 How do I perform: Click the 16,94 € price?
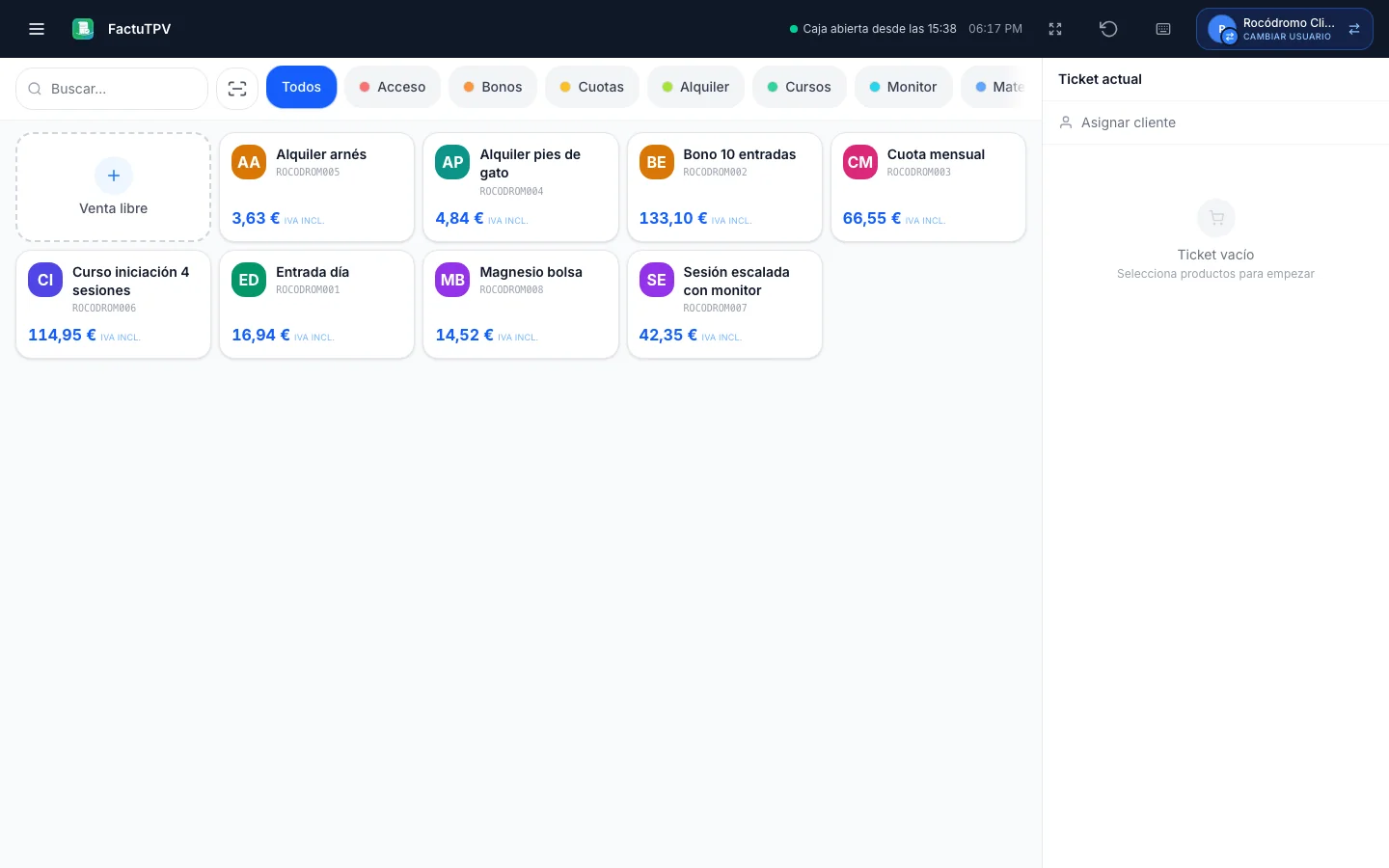point(260,335)
